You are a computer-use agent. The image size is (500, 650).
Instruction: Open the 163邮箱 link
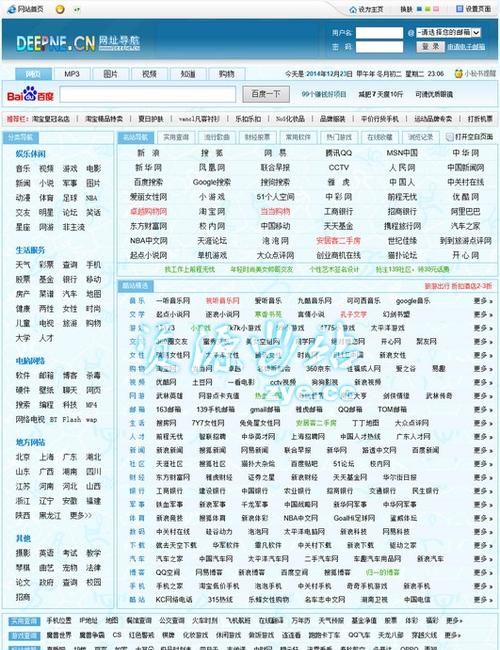pyautogui.click(x=168, y=409)
